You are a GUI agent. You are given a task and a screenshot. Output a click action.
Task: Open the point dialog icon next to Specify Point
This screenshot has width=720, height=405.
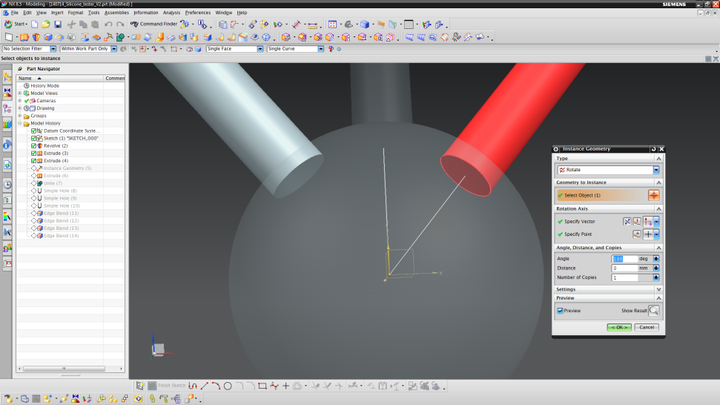click(636, 234)
